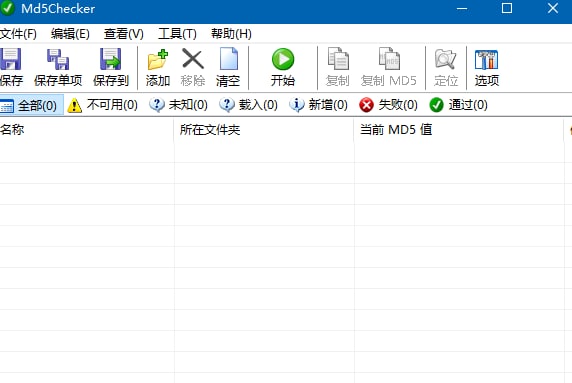
Task: Filter by 新增(0) new status
Action: point(318,105)
